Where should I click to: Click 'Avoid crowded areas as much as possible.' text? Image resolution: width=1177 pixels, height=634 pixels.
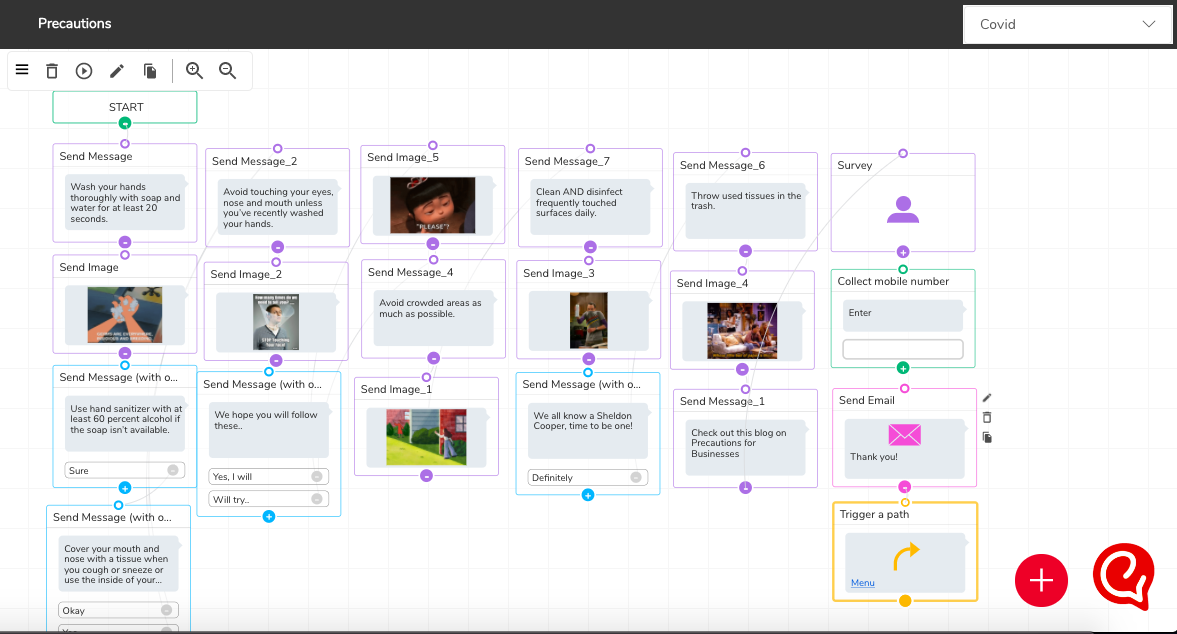coord(430,308)
